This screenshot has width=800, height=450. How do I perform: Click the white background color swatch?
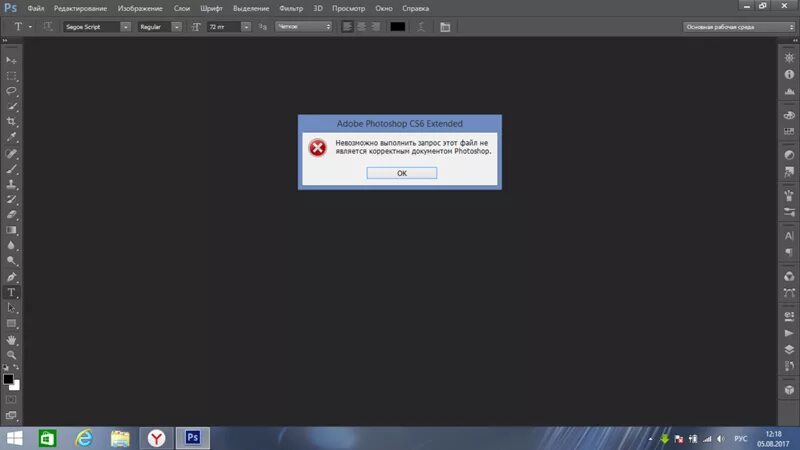[16, 387]
